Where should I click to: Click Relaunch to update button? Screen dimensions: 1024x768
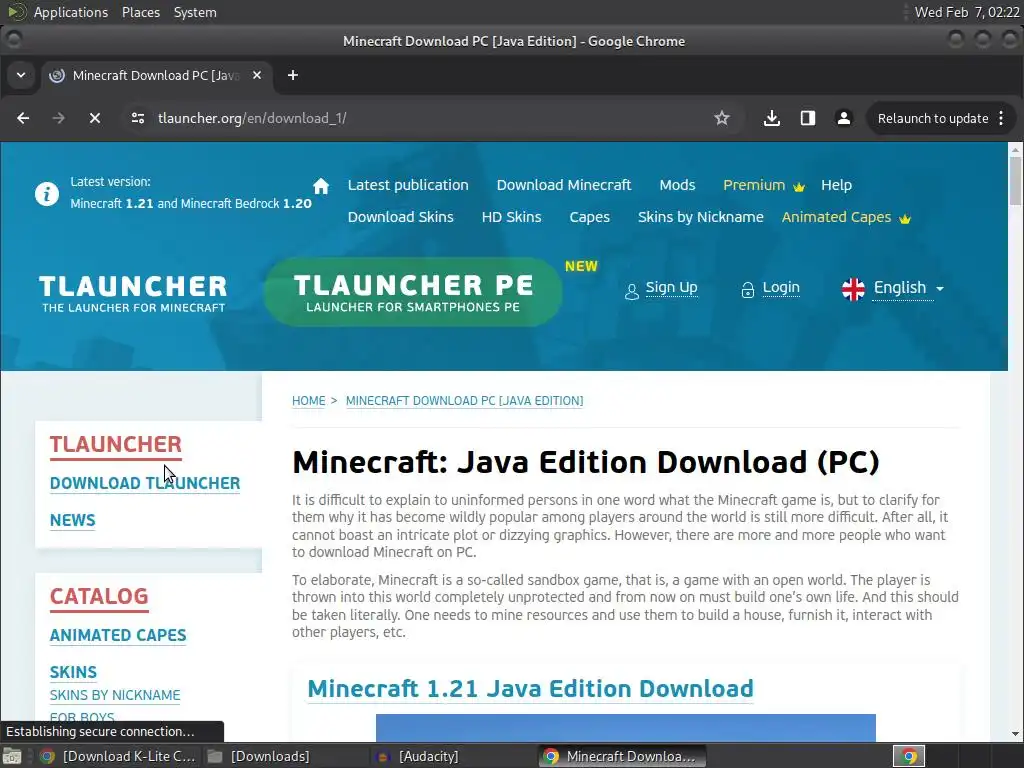(x=933, y=118)
